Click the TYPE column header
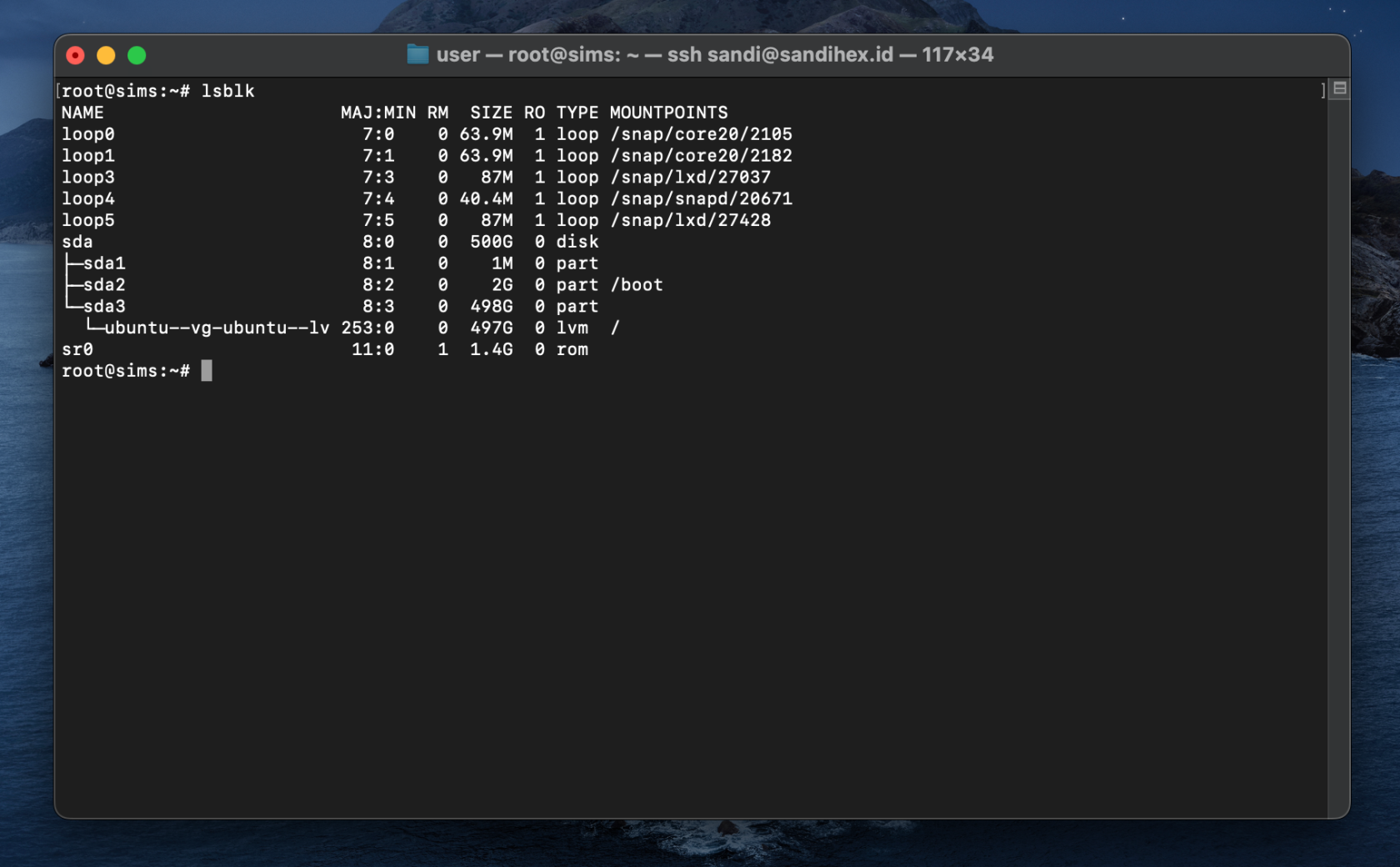 (577, 113)
